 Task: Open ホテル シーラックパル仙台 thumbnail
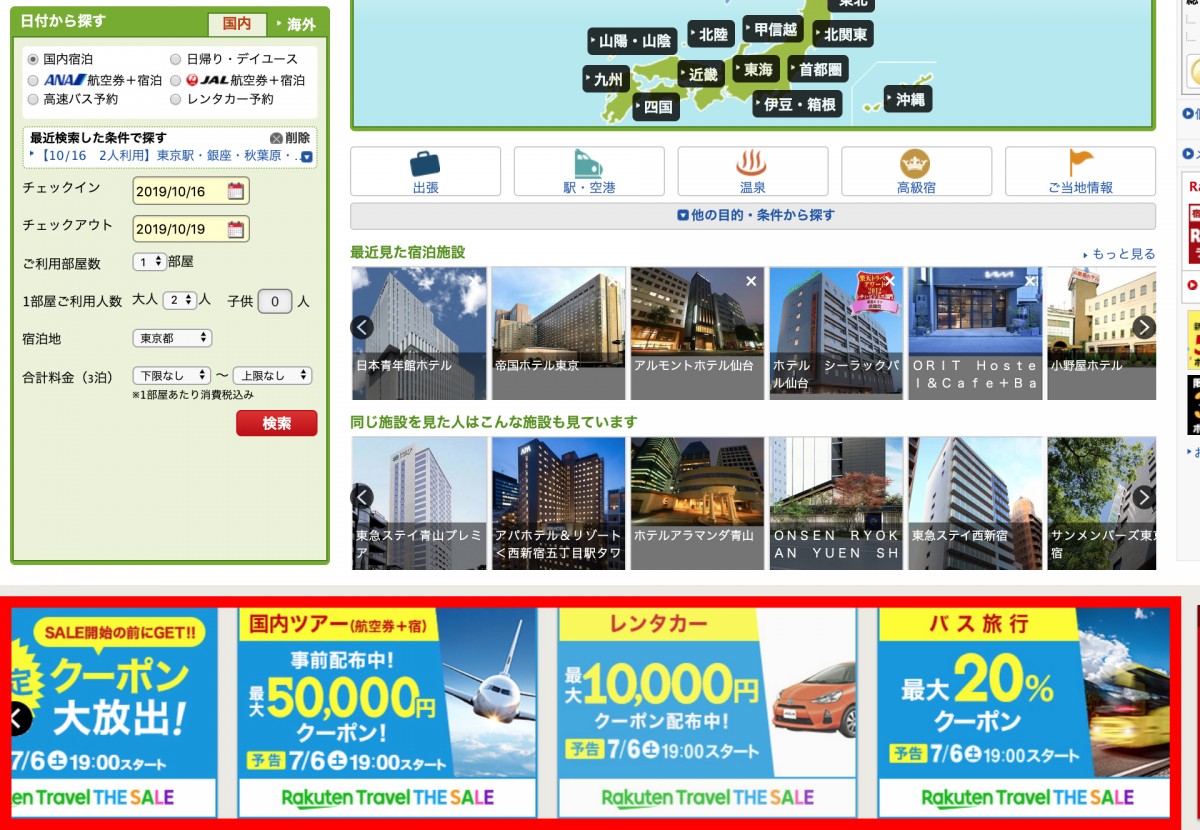click(836, 333)
